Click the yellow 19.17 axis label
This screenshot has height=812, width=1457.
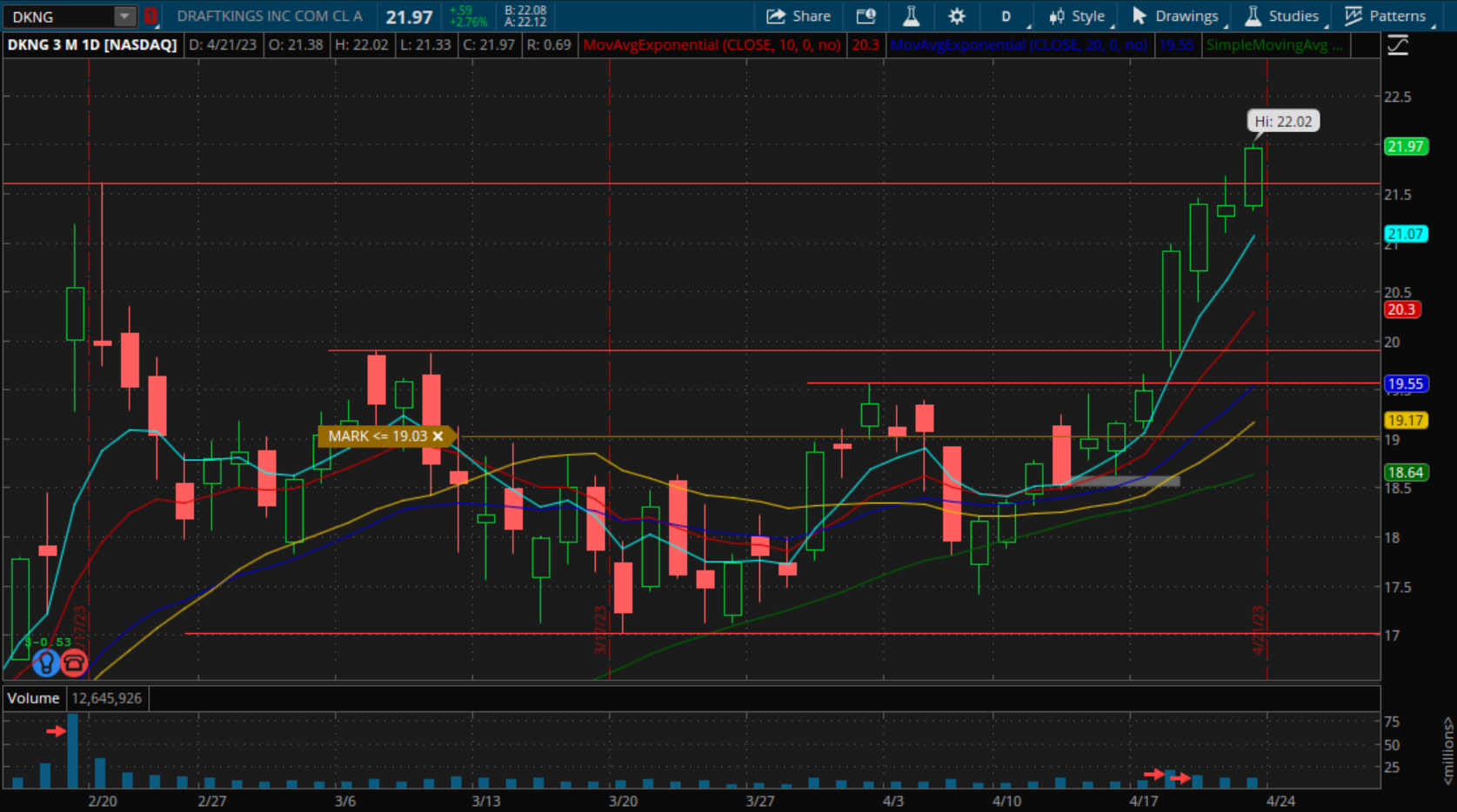[x=1405, y=420]
